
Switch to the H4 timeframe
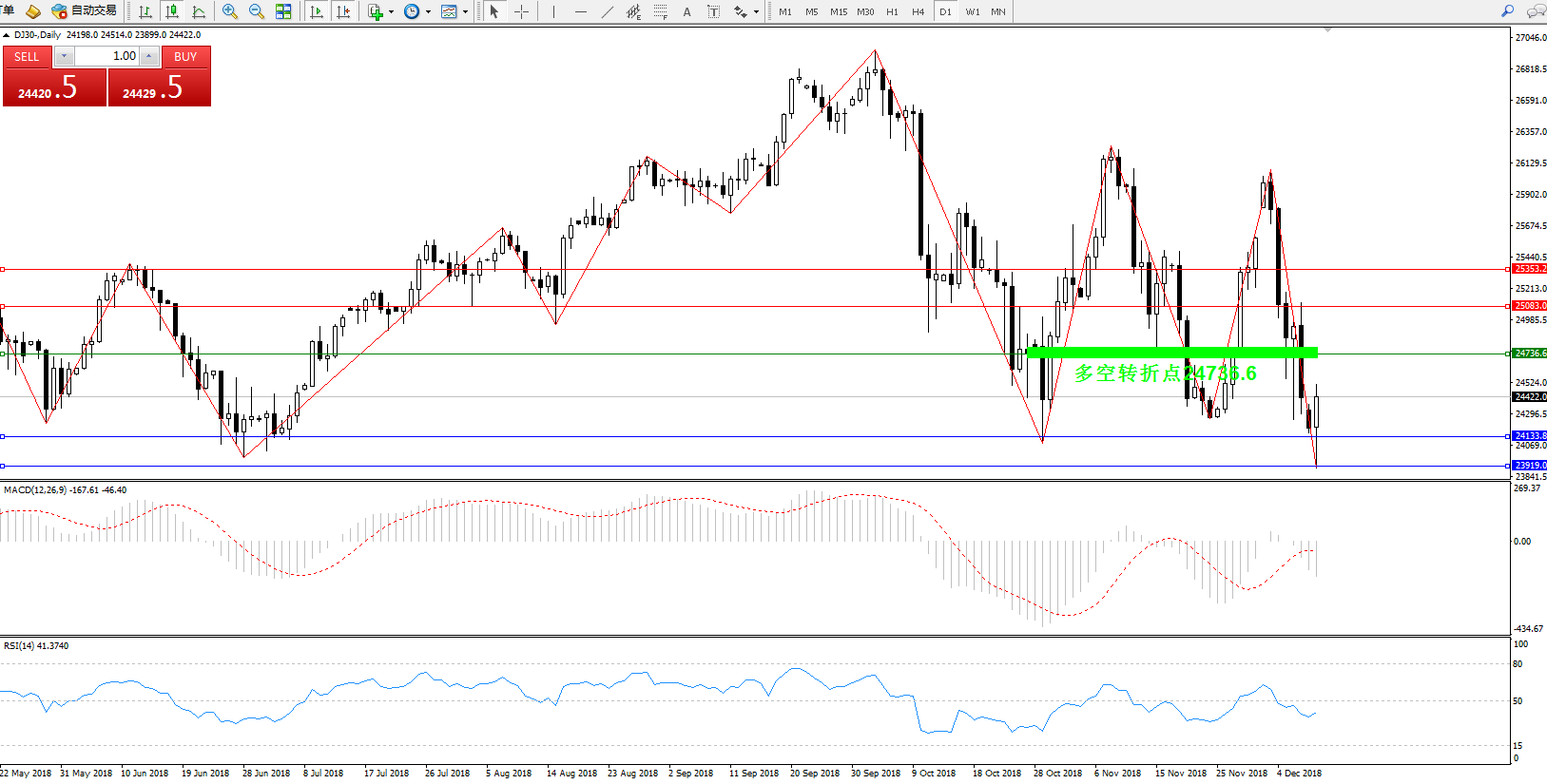pyautogui.click(x=918, y=11)
